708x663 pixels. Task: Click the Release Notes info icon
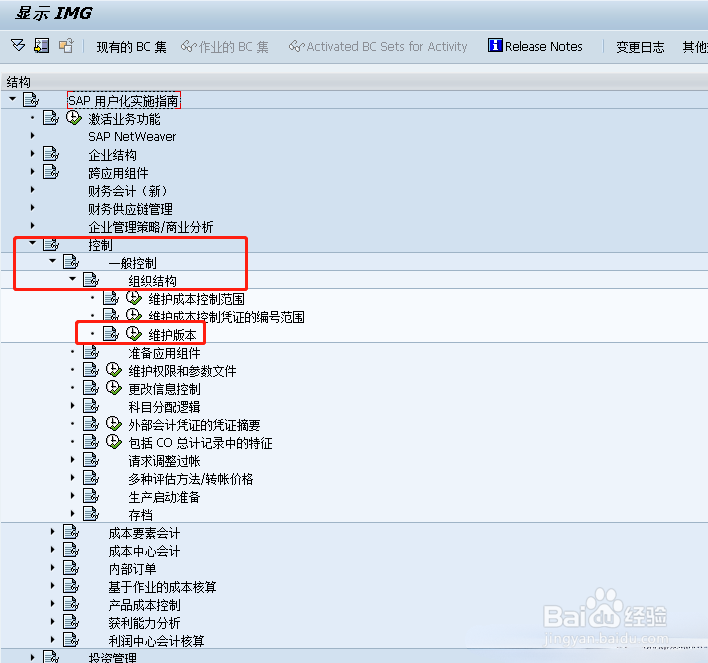[x=495, y=45]
